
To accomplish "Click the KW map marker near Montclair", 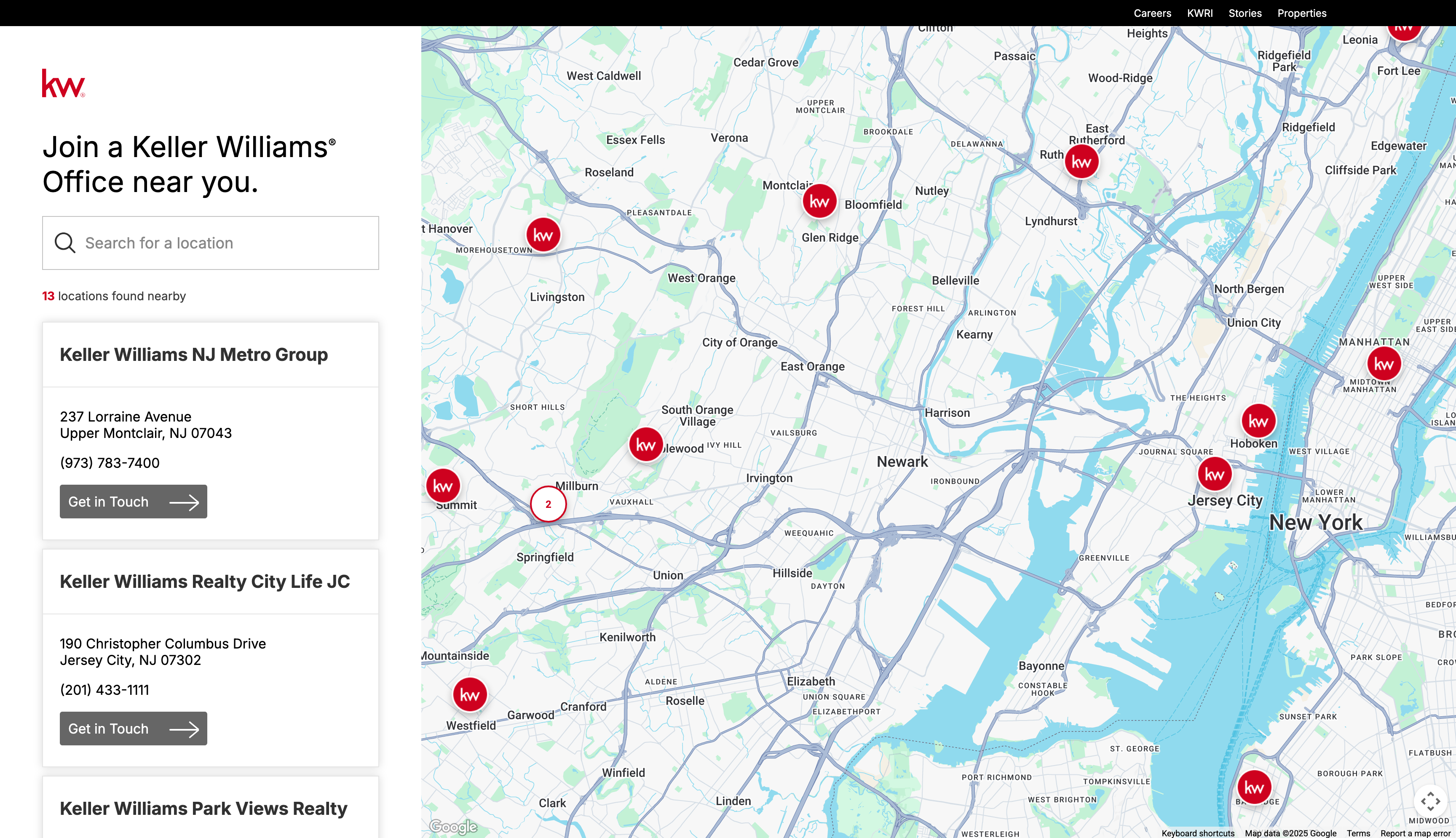I will tap(819, 201).
